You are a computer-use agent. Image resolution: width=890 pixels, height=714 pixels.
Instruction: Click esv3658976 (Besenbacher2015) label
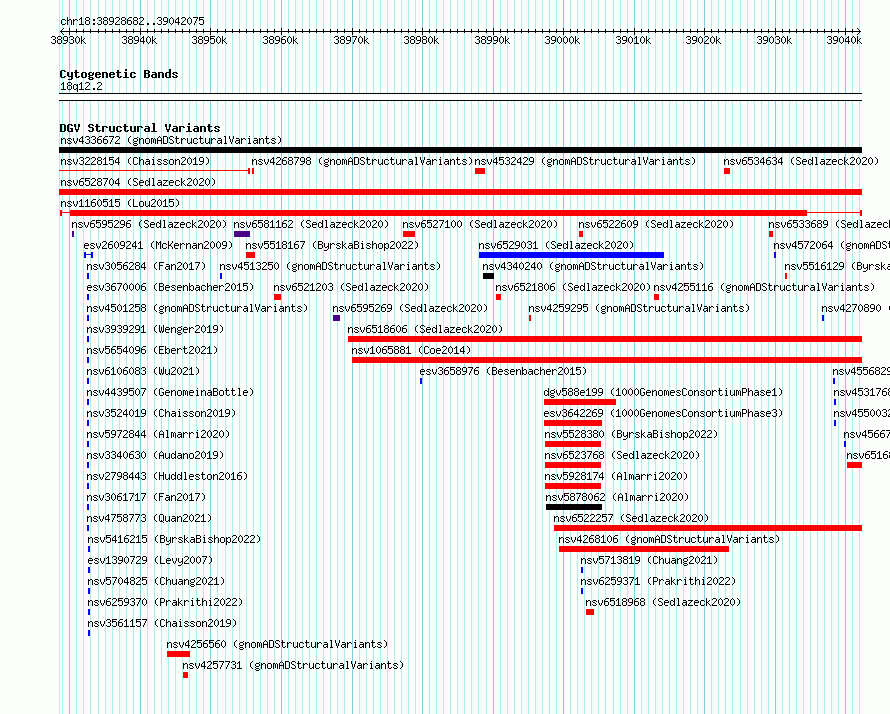pyautogui.click(x=503, y=371)
